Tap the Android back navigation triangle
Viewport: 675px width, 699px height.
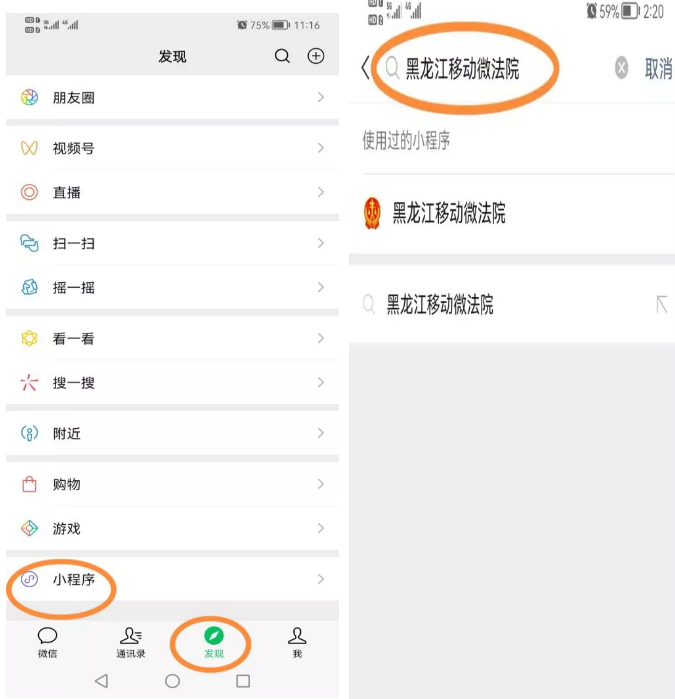click(102, 681)
